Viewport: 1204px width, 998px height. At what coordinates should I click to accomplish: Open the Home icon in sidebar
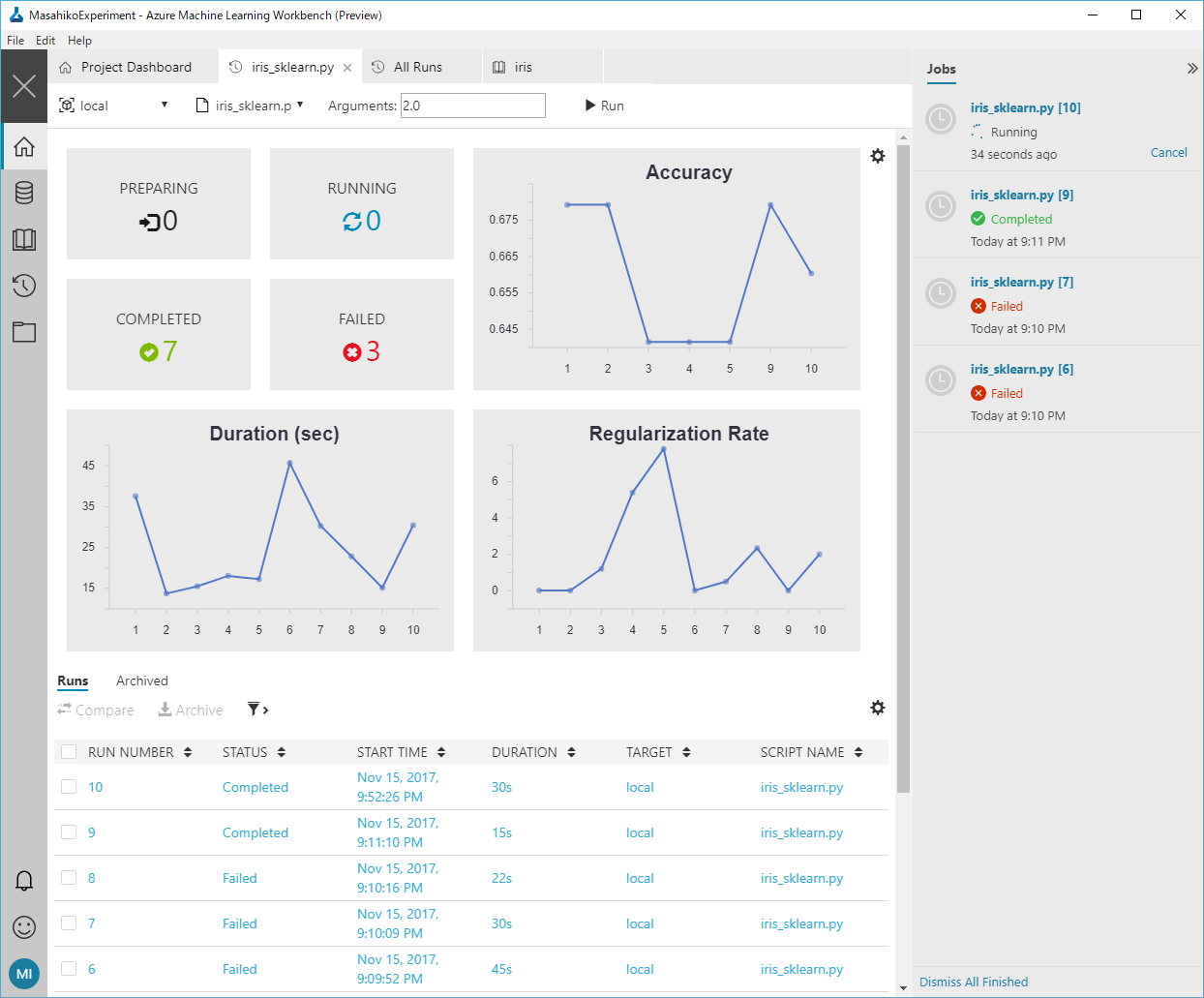click(x=24, y=147)
